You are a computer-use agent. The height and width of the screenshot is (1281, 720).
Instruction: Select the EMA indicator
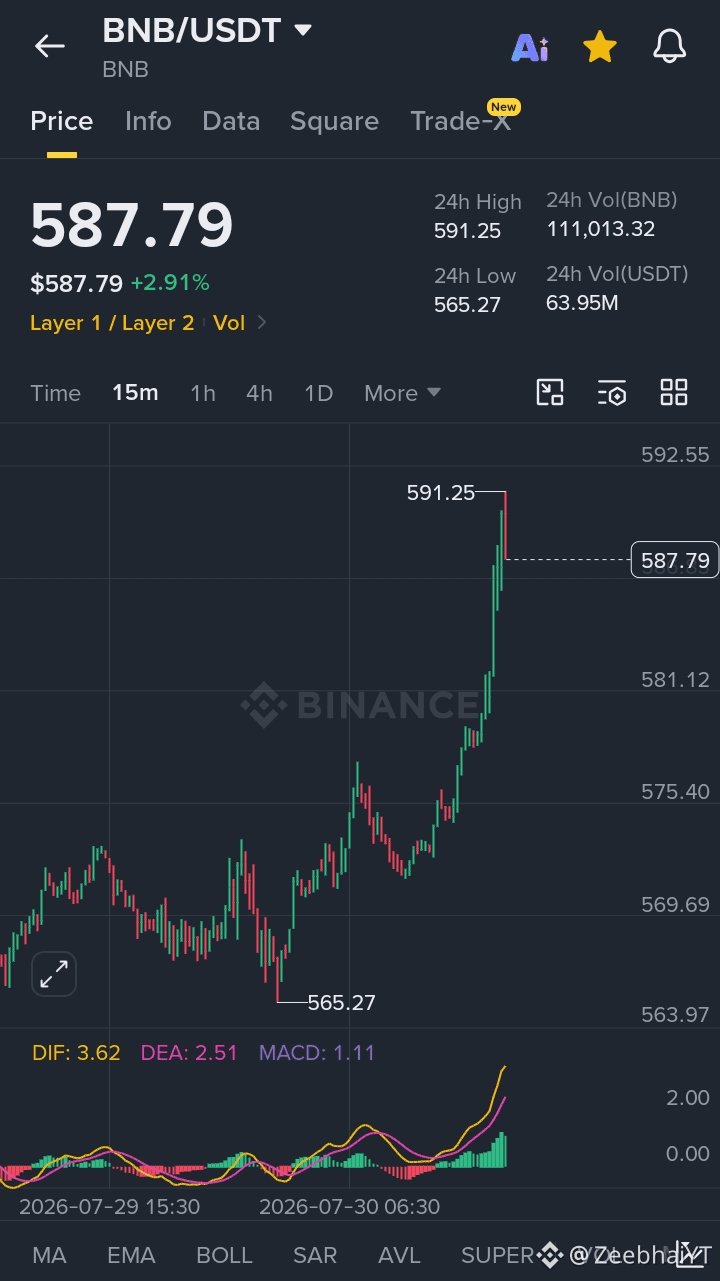point(131,1255)
